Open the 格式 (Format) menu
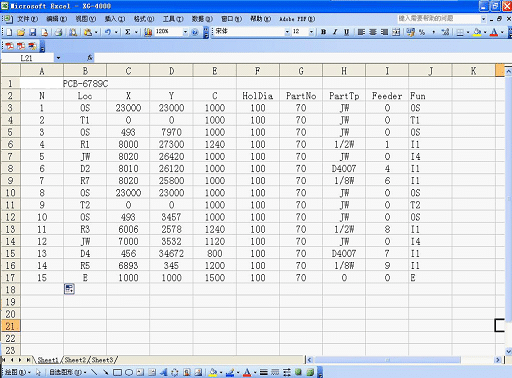The height and width of the screenshot is (378, 512). click(144, 19)
